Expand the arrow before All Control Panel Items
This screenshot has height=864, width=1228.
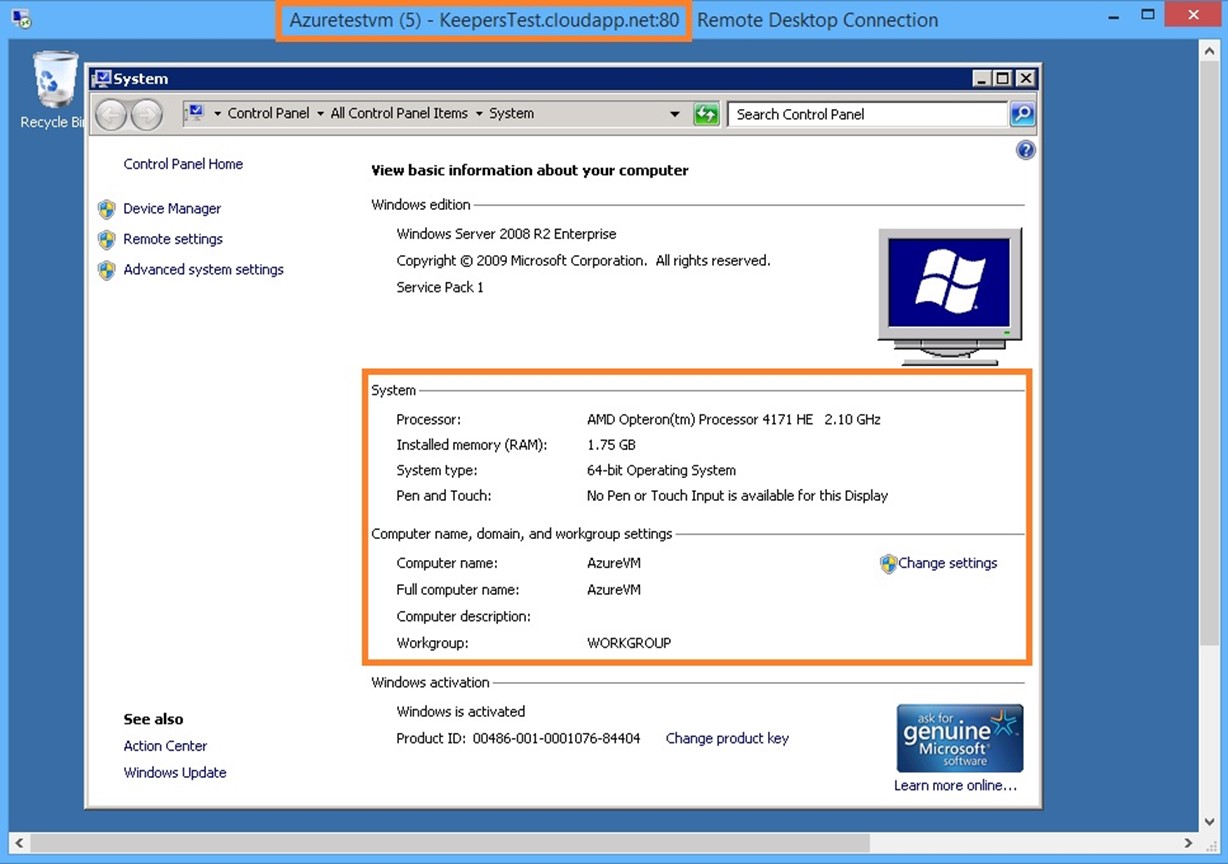click(x=320, y=114)
